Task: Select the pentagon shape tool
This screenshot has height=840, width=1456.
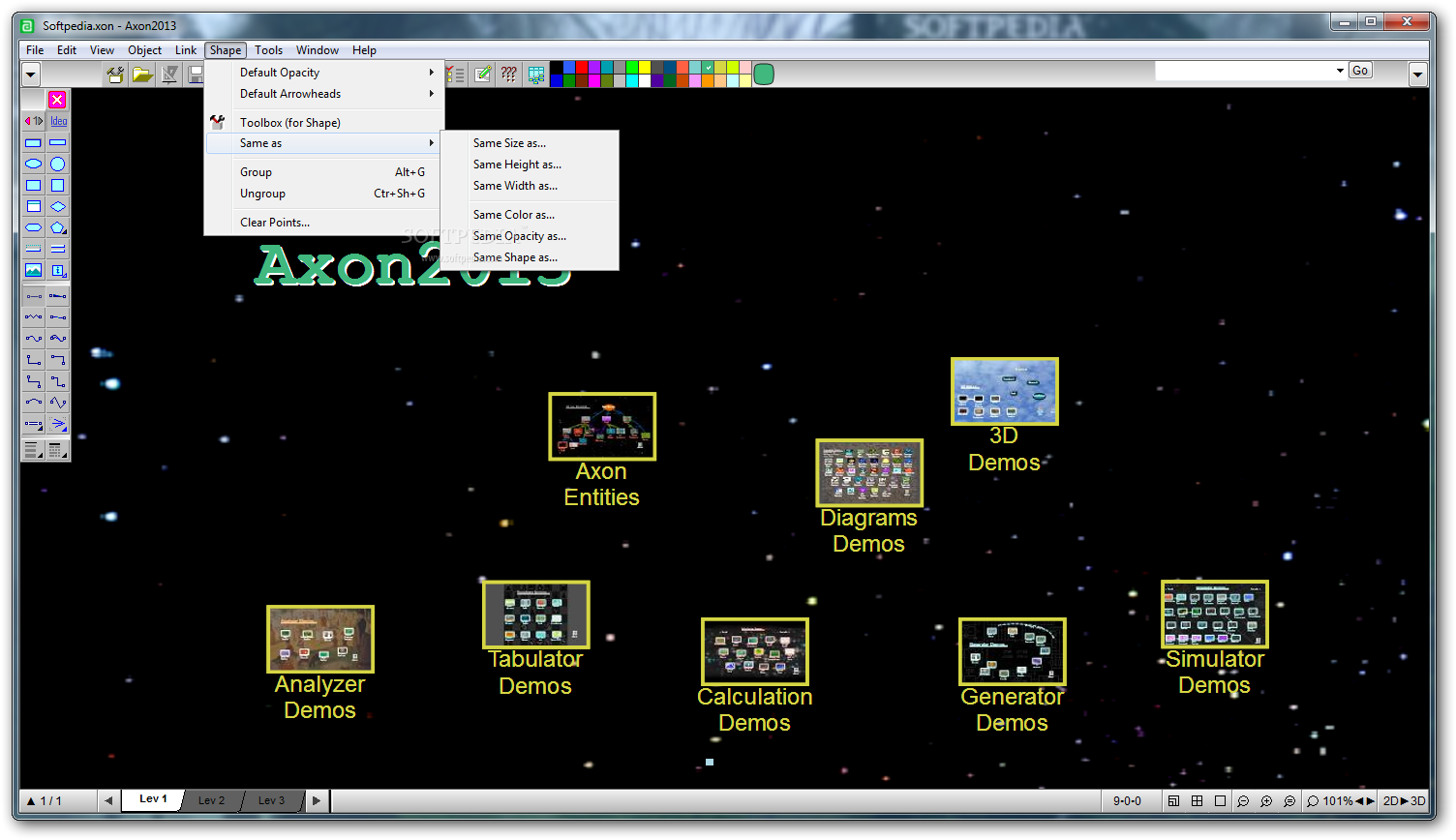Action: tap(58, 227)
